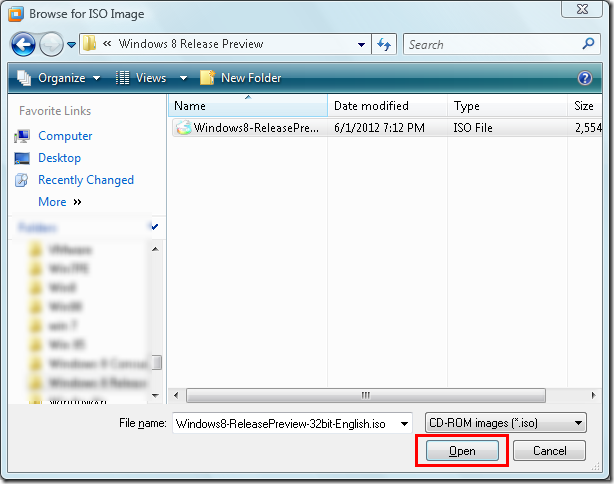The image size is (614, 484).
Task: Click the Search magnifier icon
Action: click(x=588, y=43)
